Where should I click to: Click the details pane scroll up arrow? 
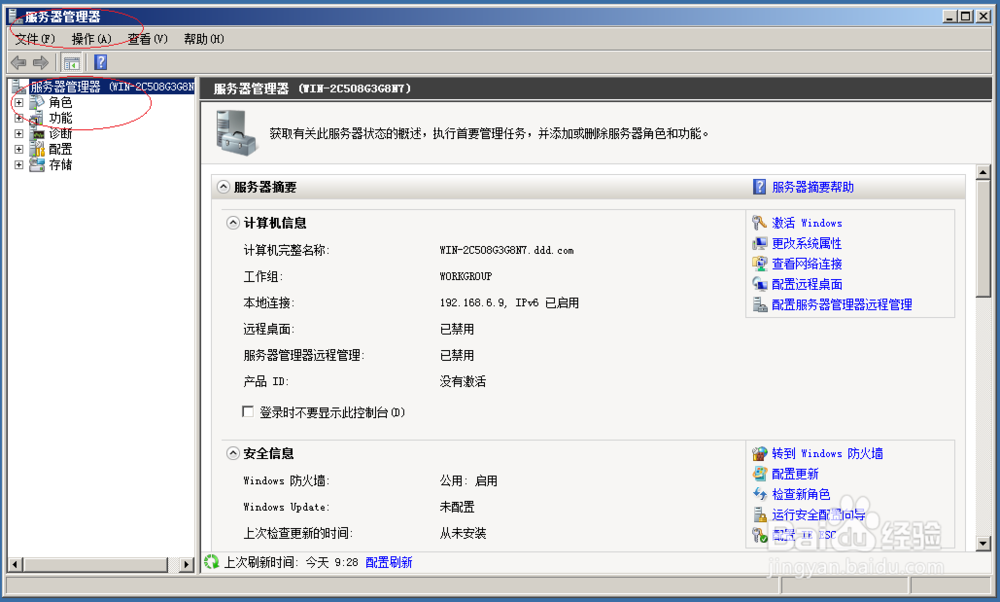click(x=983, y=172)
